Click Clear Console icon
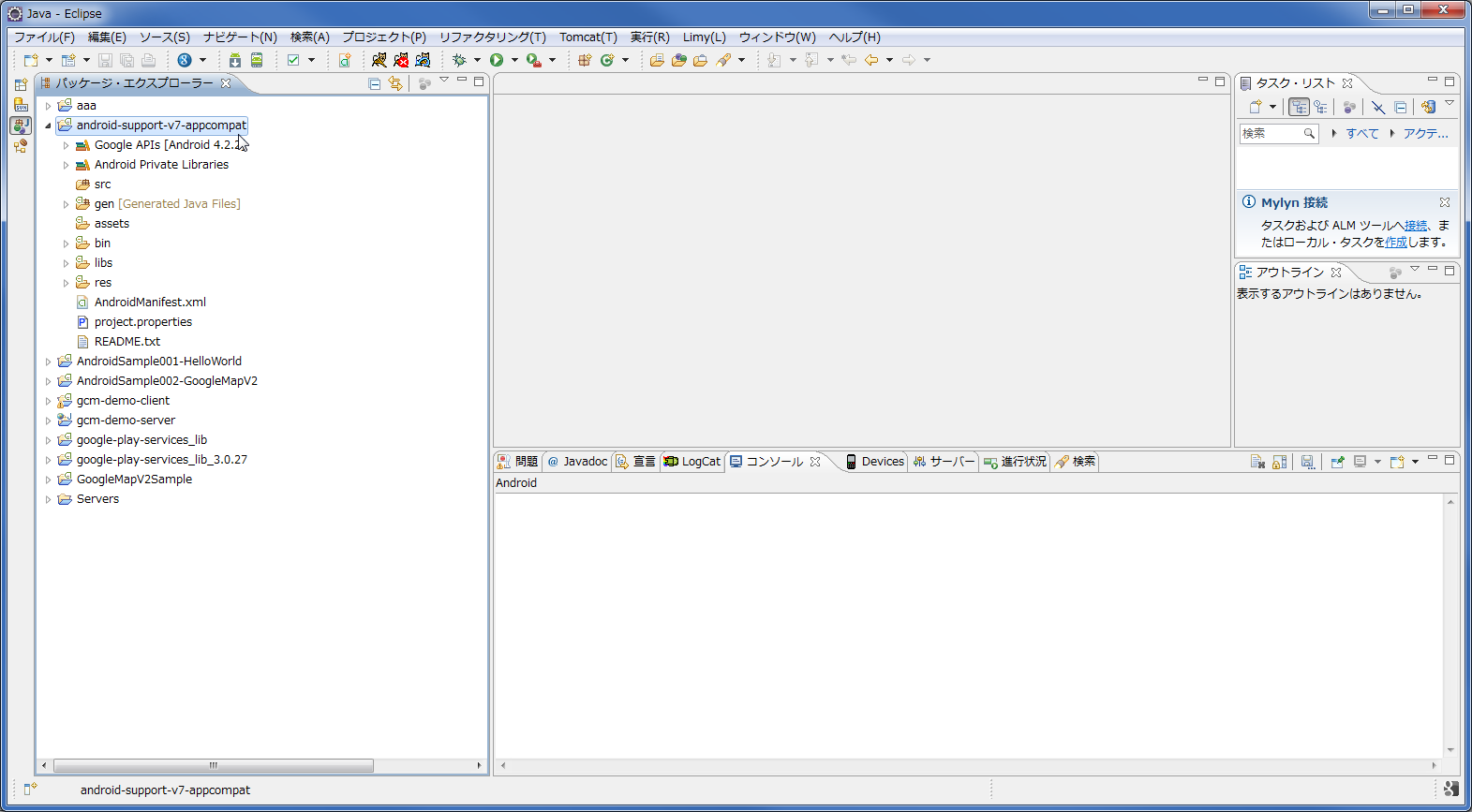 [x=1258, y=462]
